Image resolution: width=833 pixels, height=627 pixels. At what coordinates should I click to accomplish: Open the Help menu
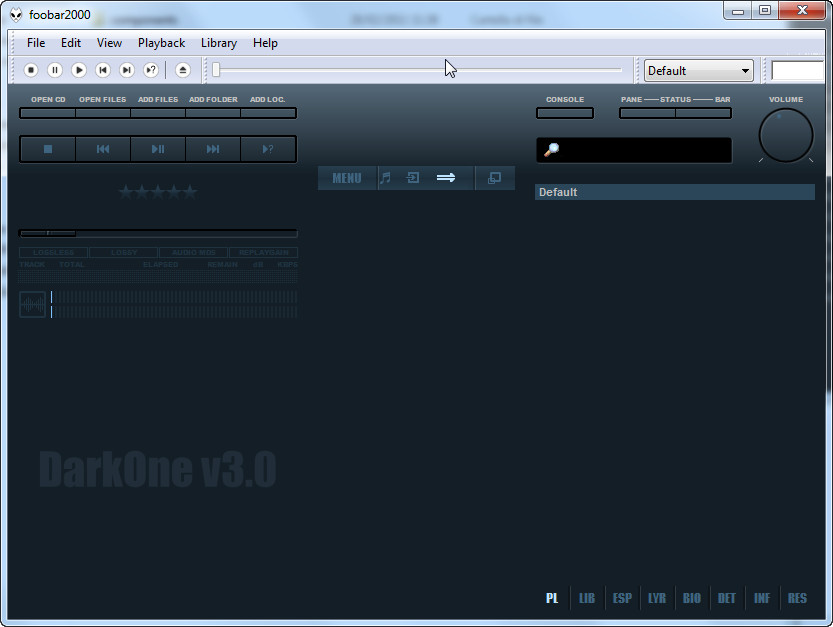pyautogui.click(x=265, y=43)
